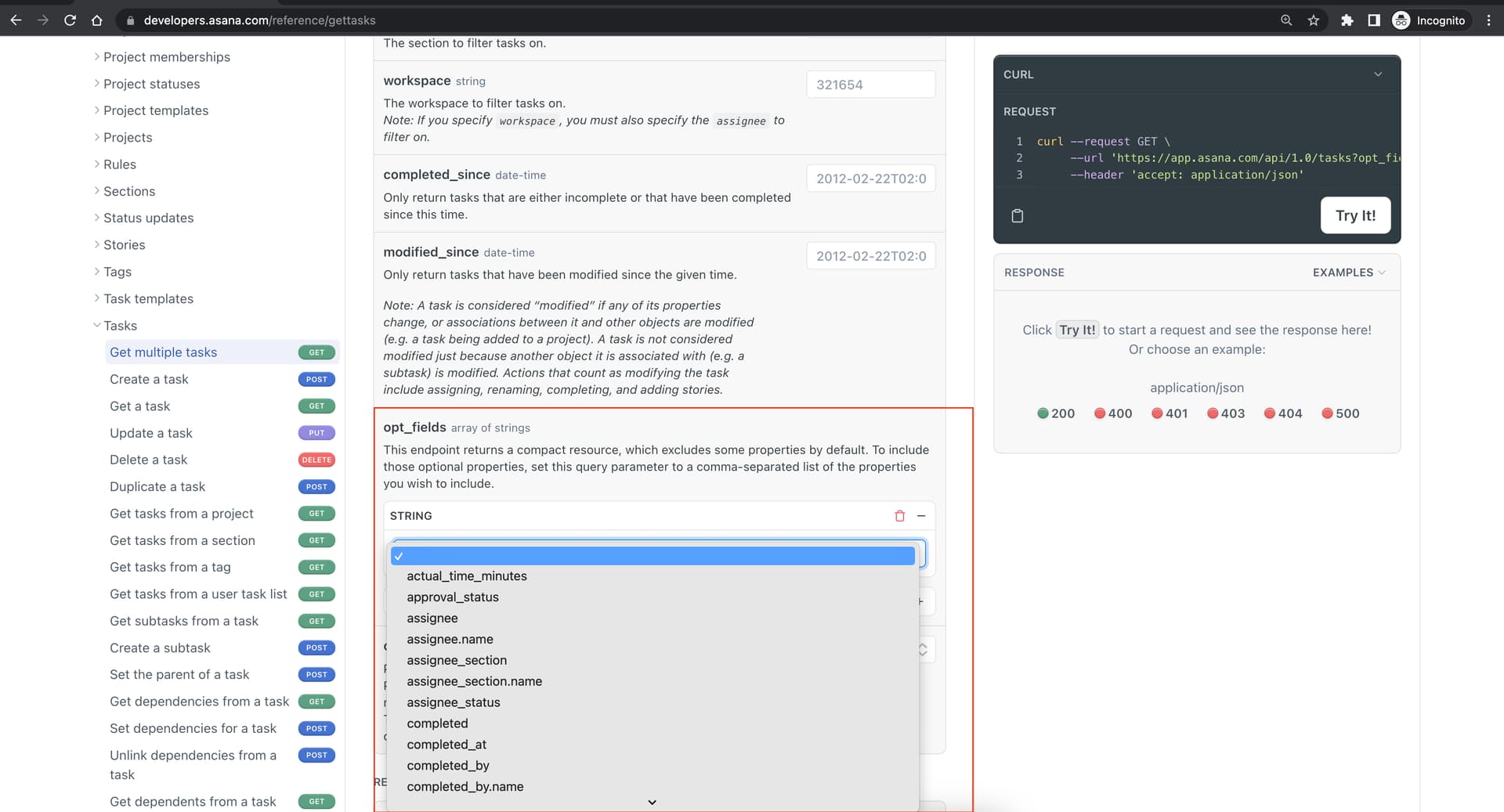Open "Get subtasks from a task" reference
The image size is (1504, 812).
pyautogui.click(x=183, y=620)
